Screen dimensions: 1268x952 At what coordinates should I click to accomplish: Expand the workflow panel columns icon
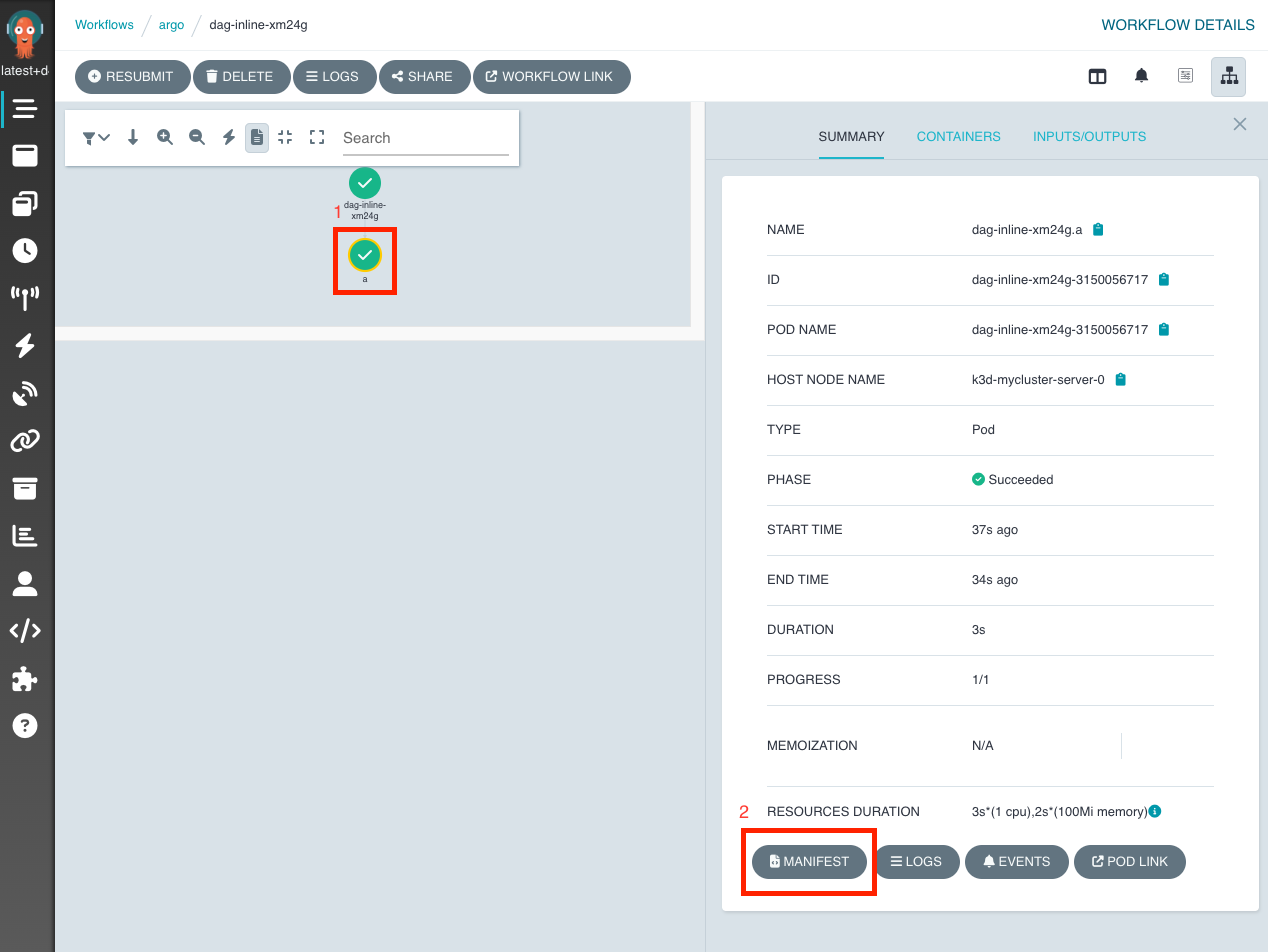click(1097, 75)
